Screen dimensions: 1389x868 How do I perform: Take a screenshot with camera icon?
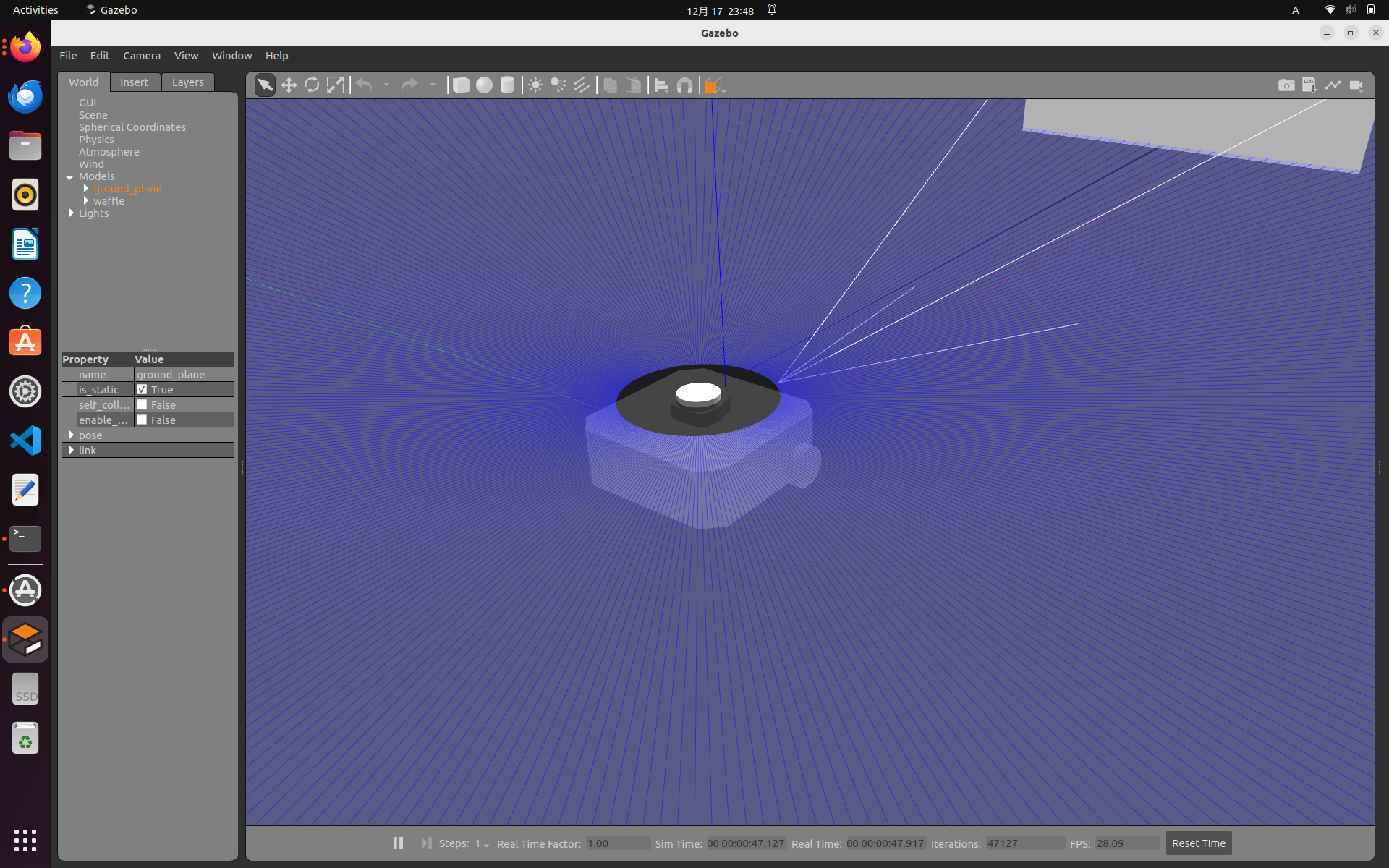pos(1286,85)
